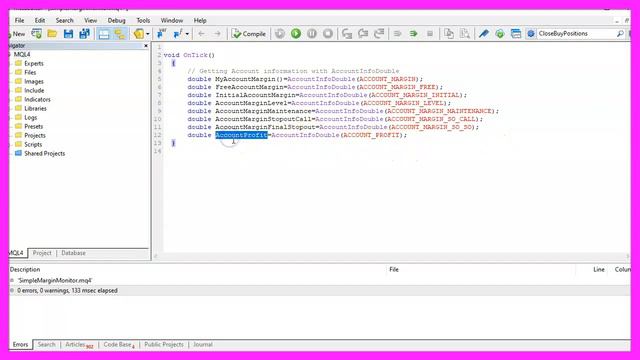Switch to the Code Base tab

[x=118, y=345]
